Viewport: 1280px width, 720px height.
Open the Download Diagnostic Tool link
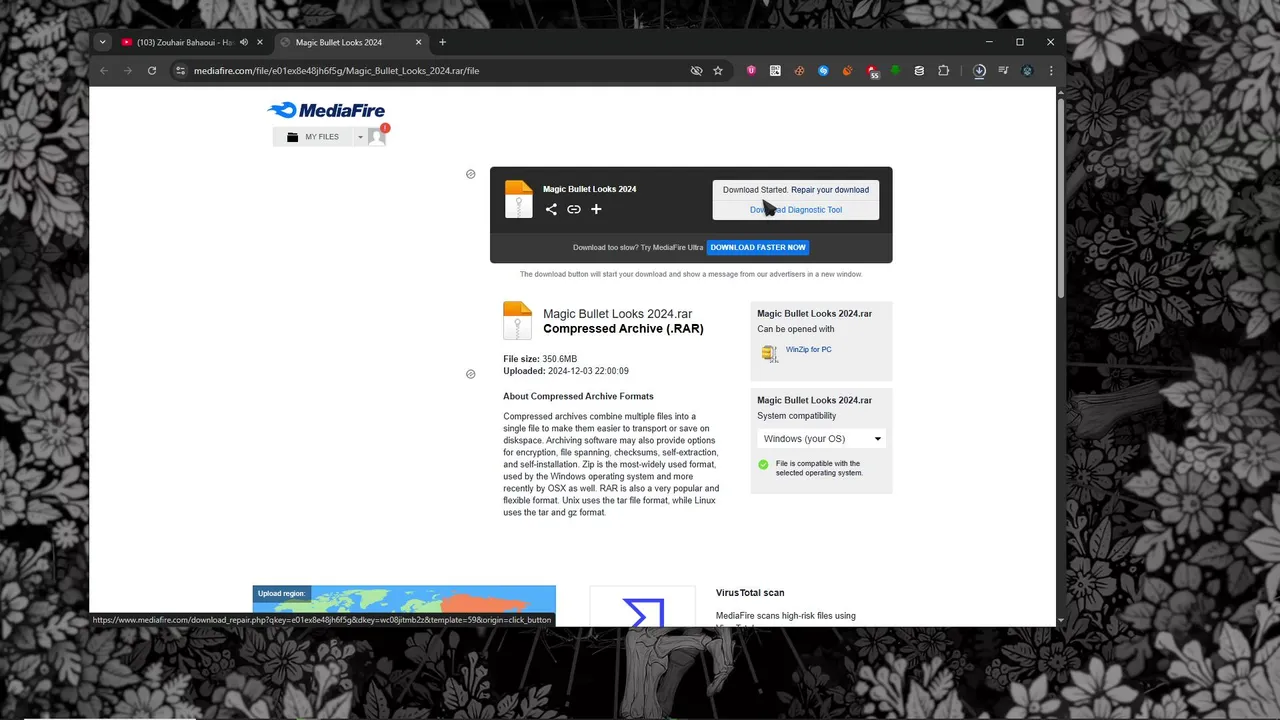click(796, 210)
